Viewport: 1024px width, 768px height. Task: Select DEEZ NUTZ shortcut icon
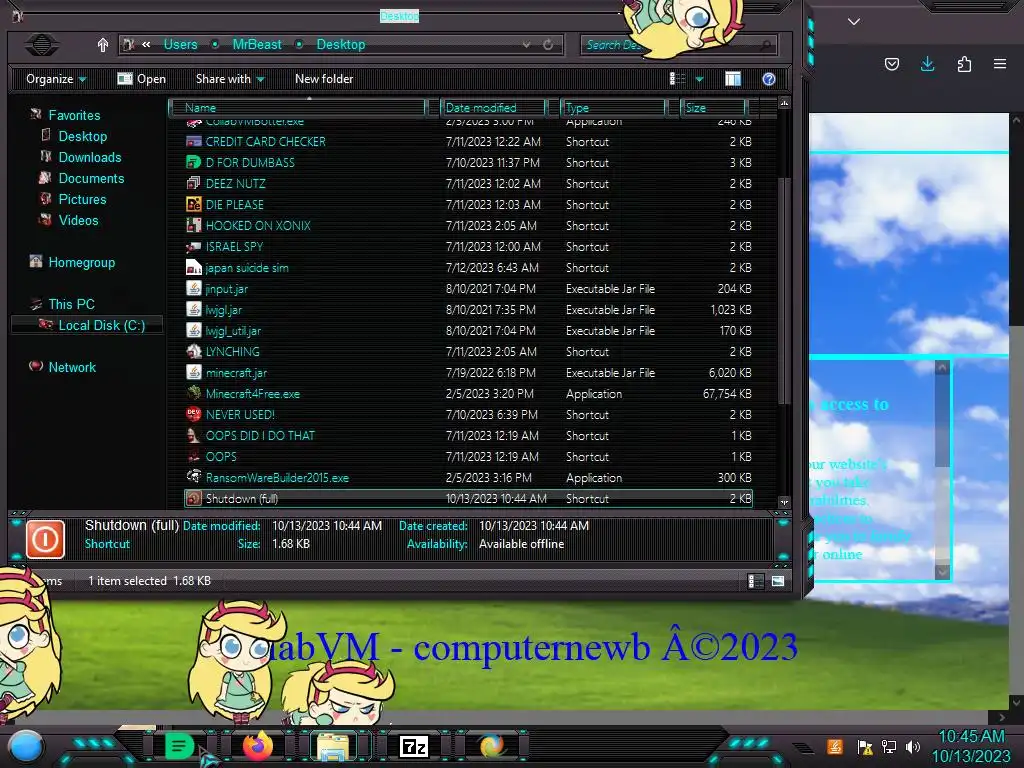194,184
